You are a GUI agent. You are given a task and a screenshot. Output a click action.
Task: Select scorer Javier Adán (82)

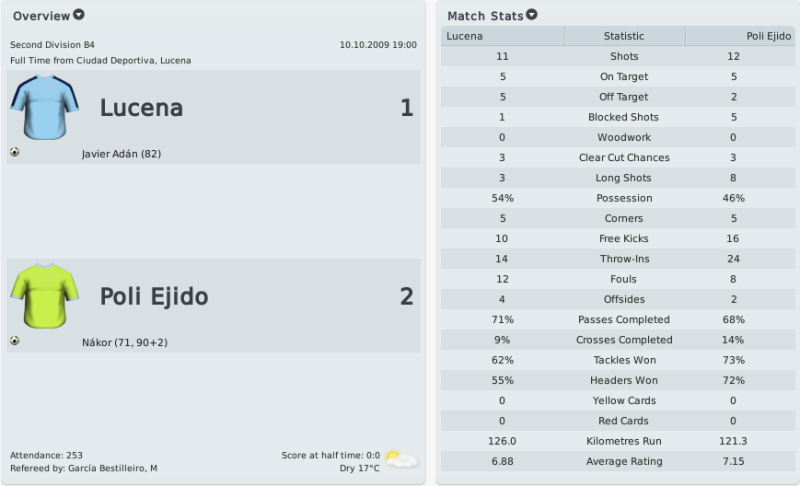121,154
